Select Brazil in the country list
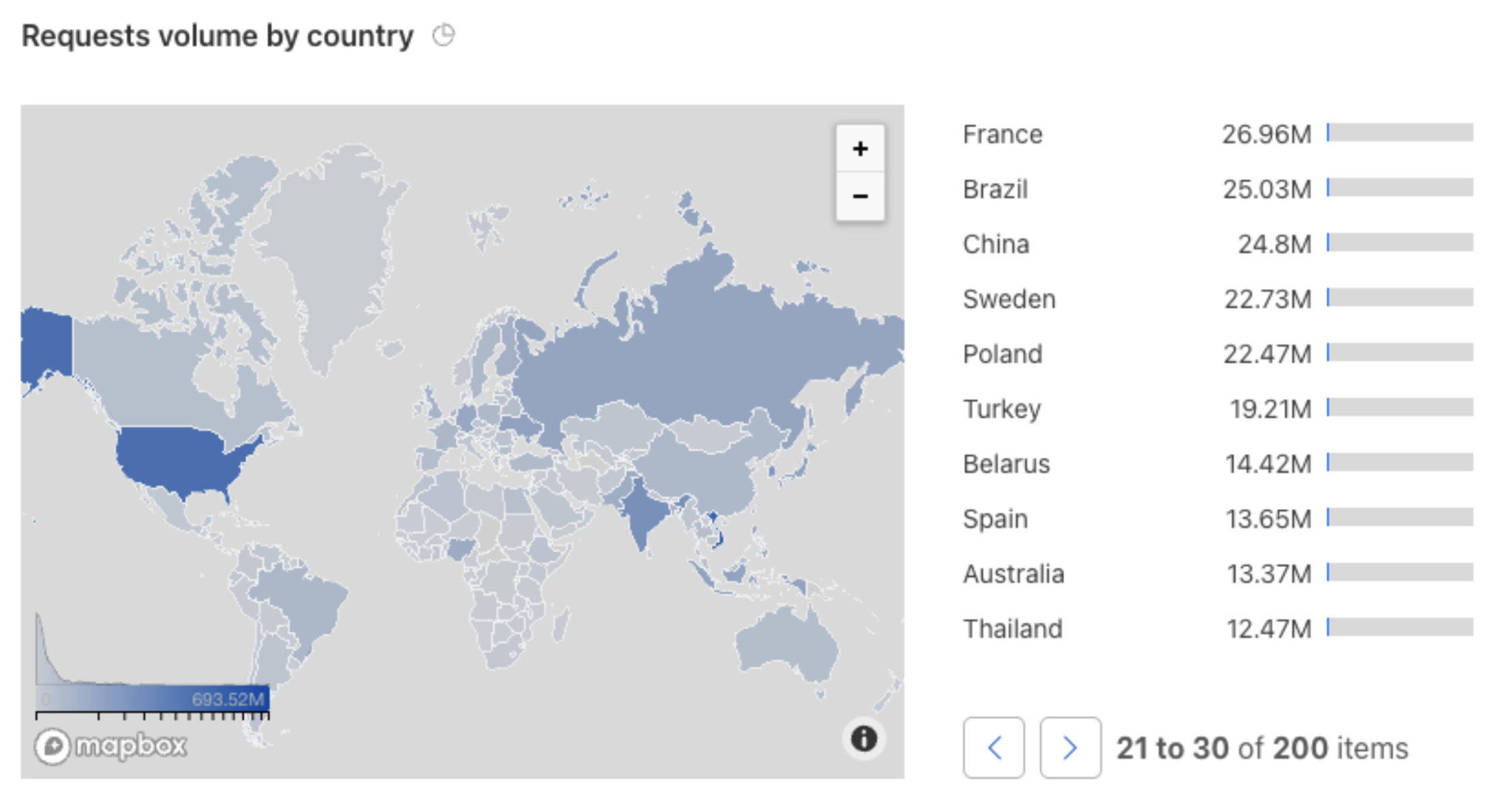Viewport: 1510px width, 812px height. pyautogui.click(x=995, y=190)
